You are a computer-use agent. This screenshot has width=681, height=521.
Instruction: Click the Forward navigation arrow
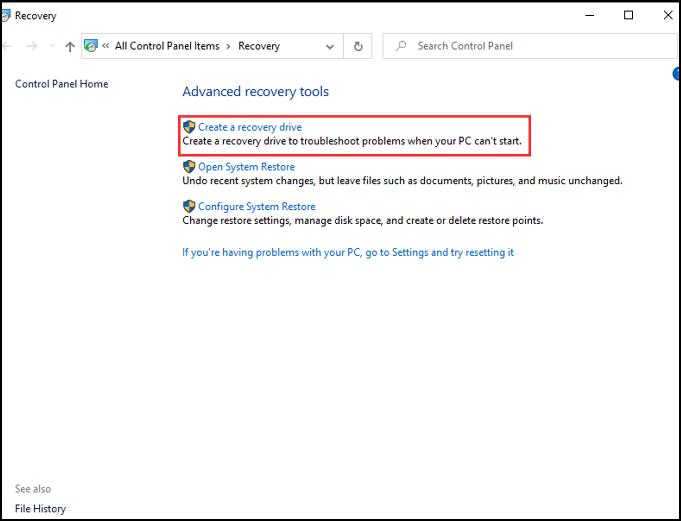pos(32,46)
